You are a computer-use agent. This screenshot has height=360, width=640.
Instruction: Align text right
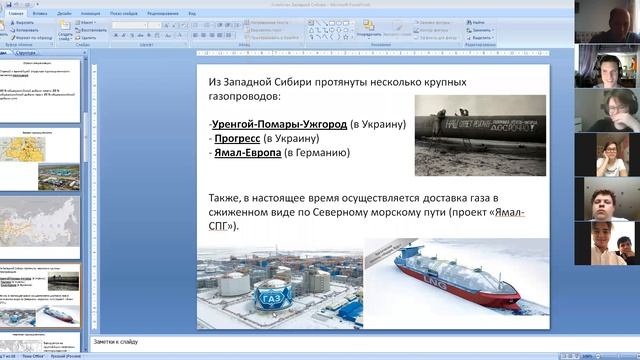click(212, 36)
